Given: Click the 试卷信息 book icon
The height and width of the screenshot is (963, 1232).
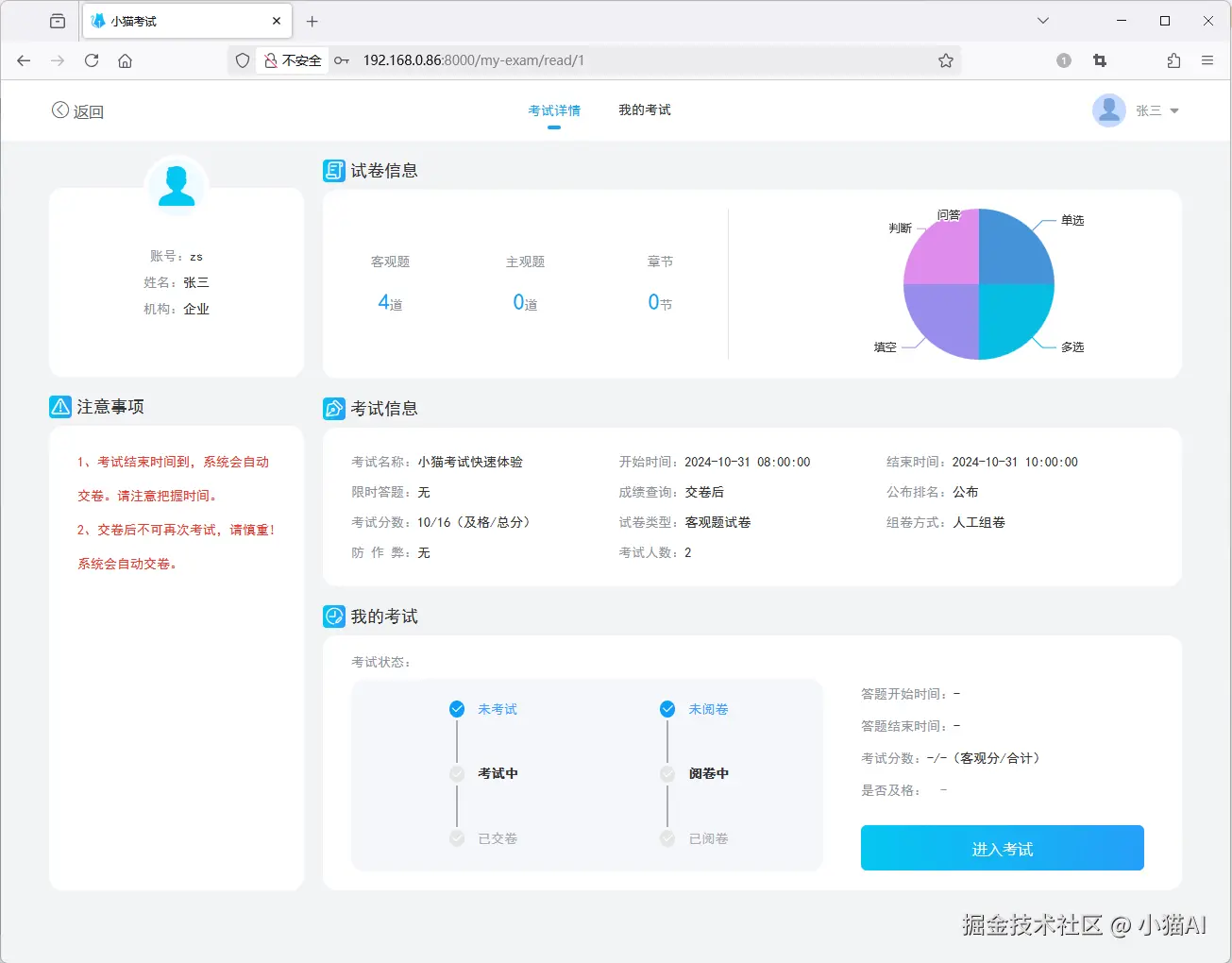Looking at the screenshot, I should pos(333,170).
